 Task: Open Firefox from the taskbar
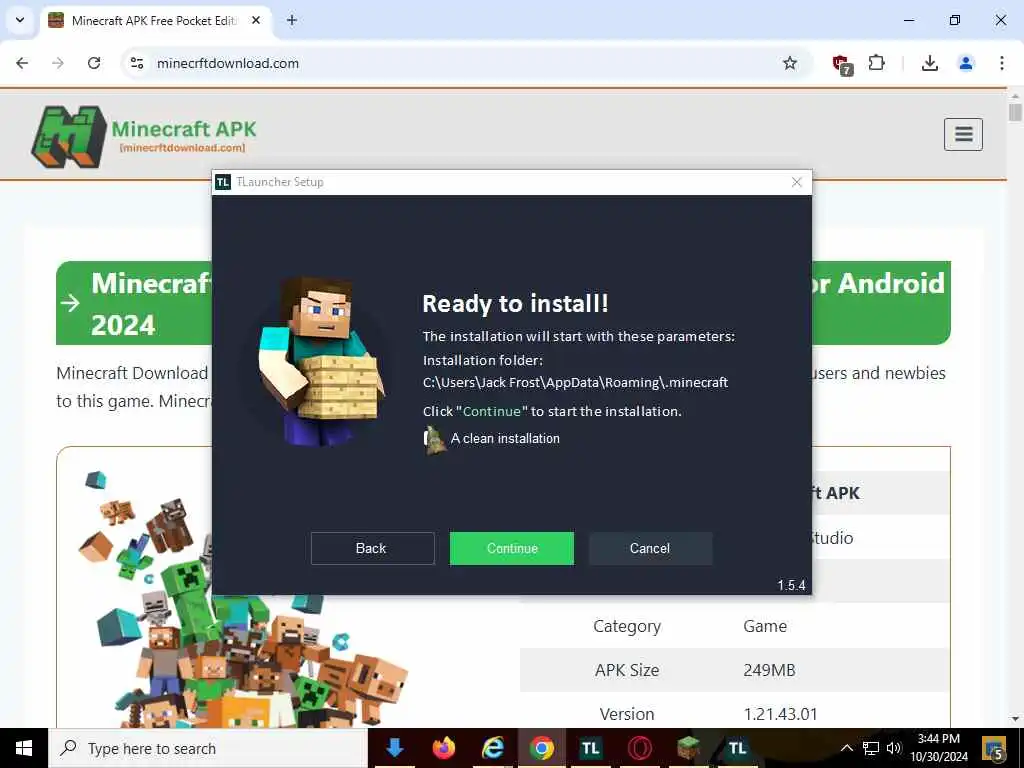coord(443,748)
